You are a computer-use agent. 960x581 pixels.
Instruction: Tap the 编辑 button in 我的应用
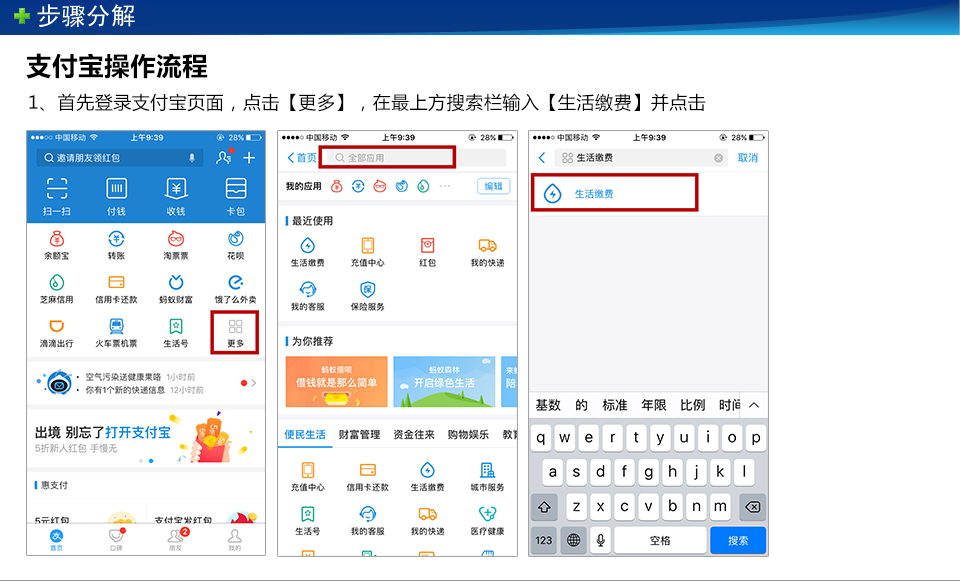pyautogui.click(x=493, y=186)
